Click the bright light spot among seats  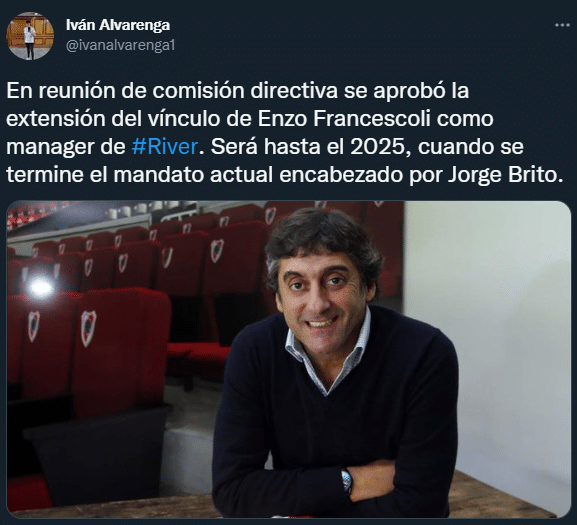tap(40, 287)
